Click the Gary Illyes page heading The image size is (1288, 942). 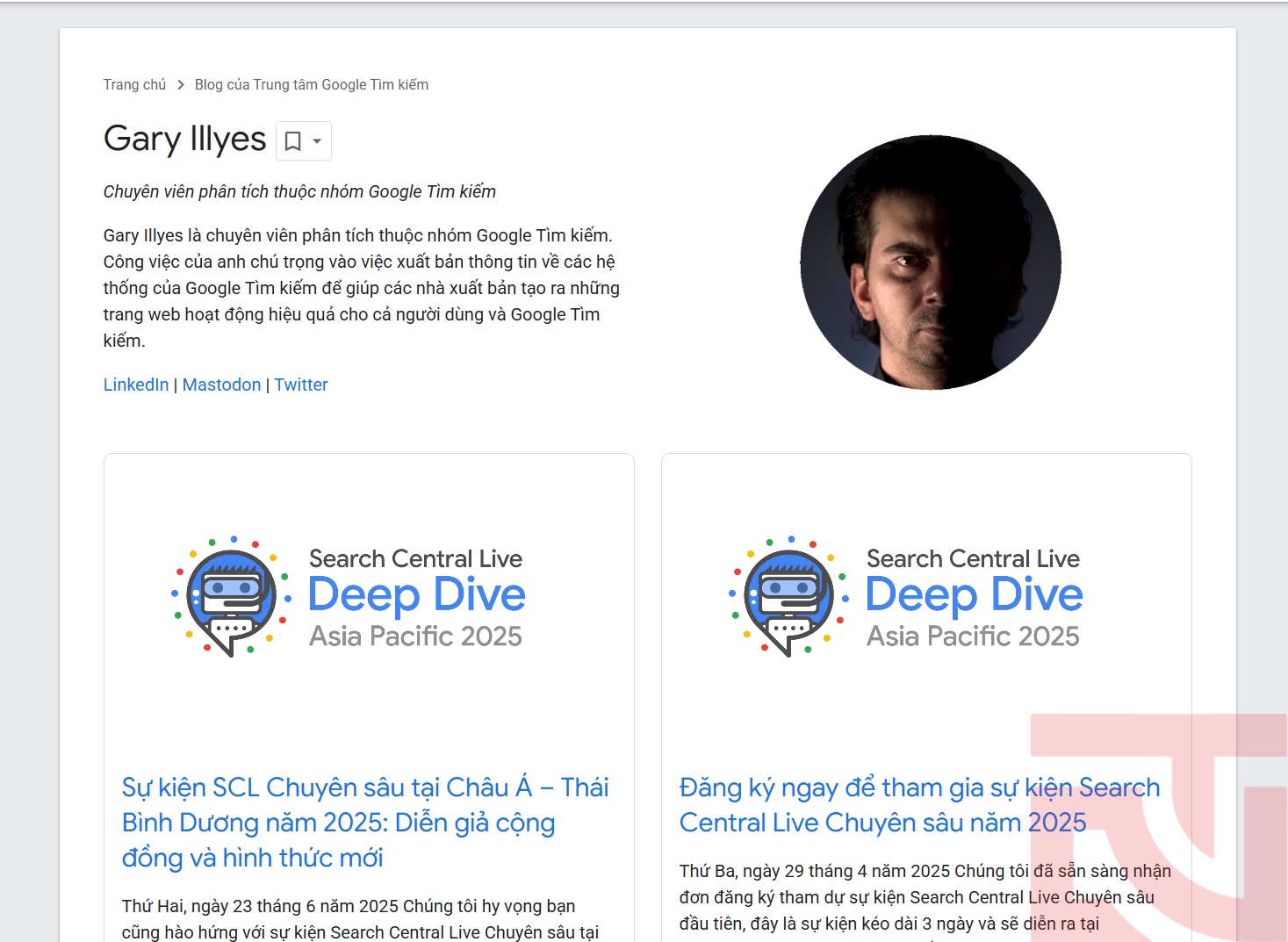(x=184, y=139)
